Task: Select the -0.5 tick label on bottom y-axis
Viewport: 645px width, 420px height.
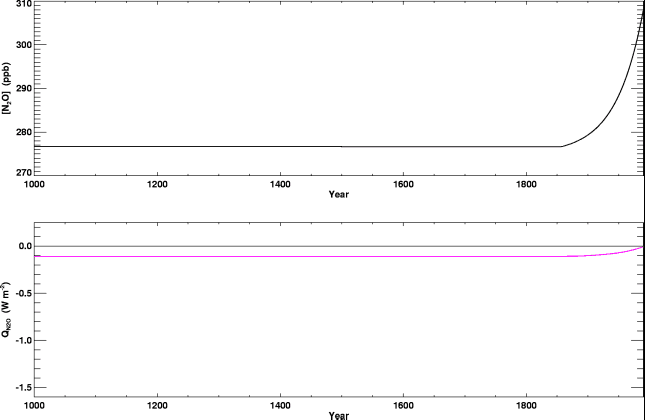Action: coord(18,293)
